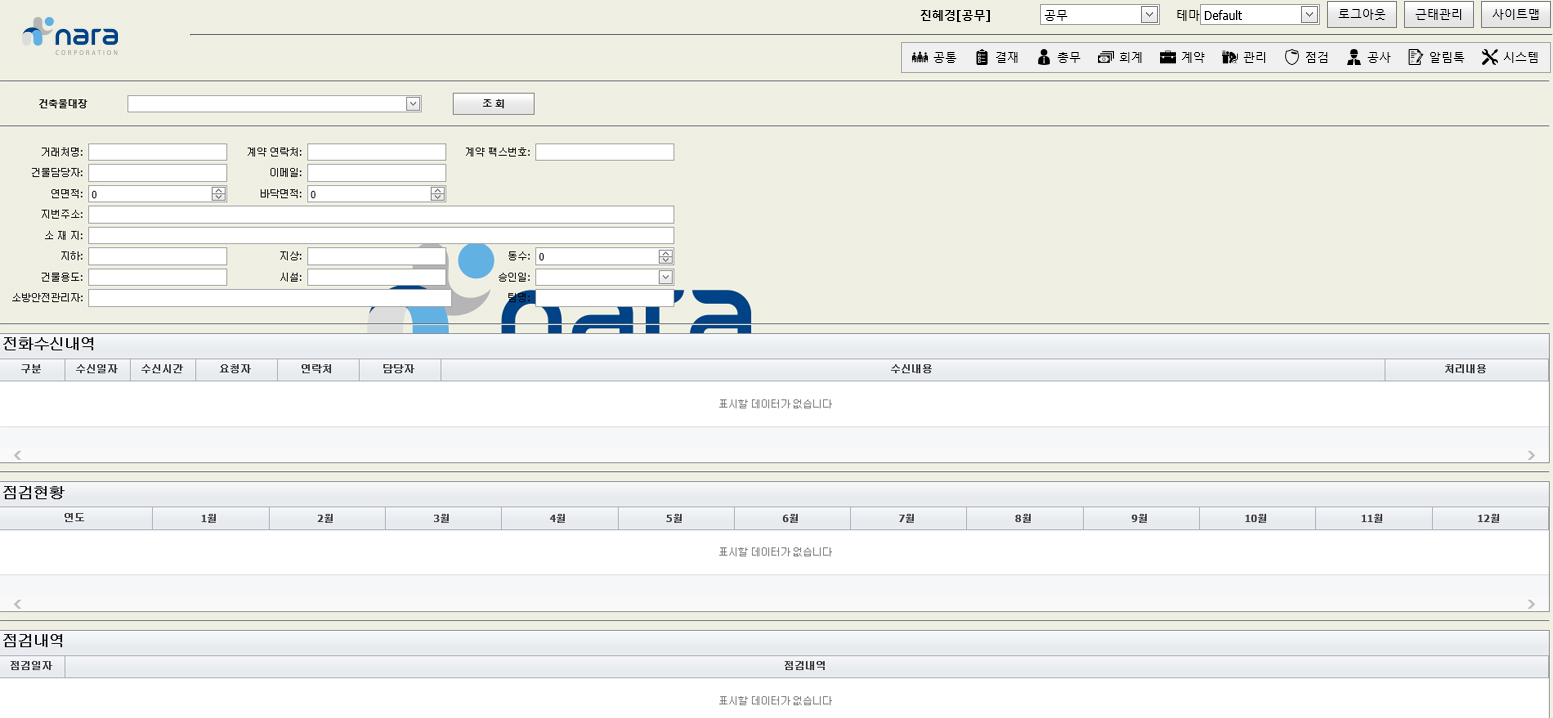Click the 수신일자 column header

pos(97,369)
